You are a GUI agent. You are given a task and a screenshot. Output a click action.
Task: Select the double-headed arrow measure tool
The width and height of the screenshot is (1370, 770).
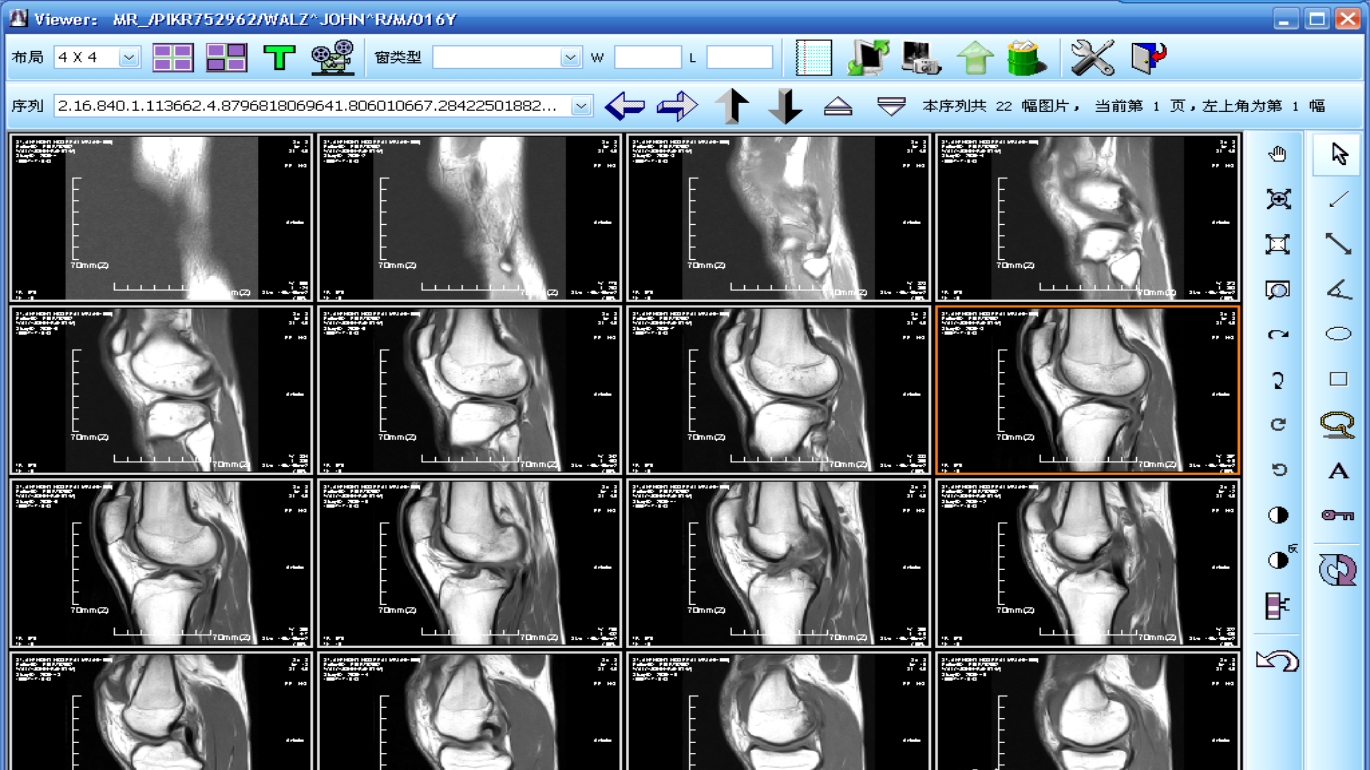[1338, 244]
